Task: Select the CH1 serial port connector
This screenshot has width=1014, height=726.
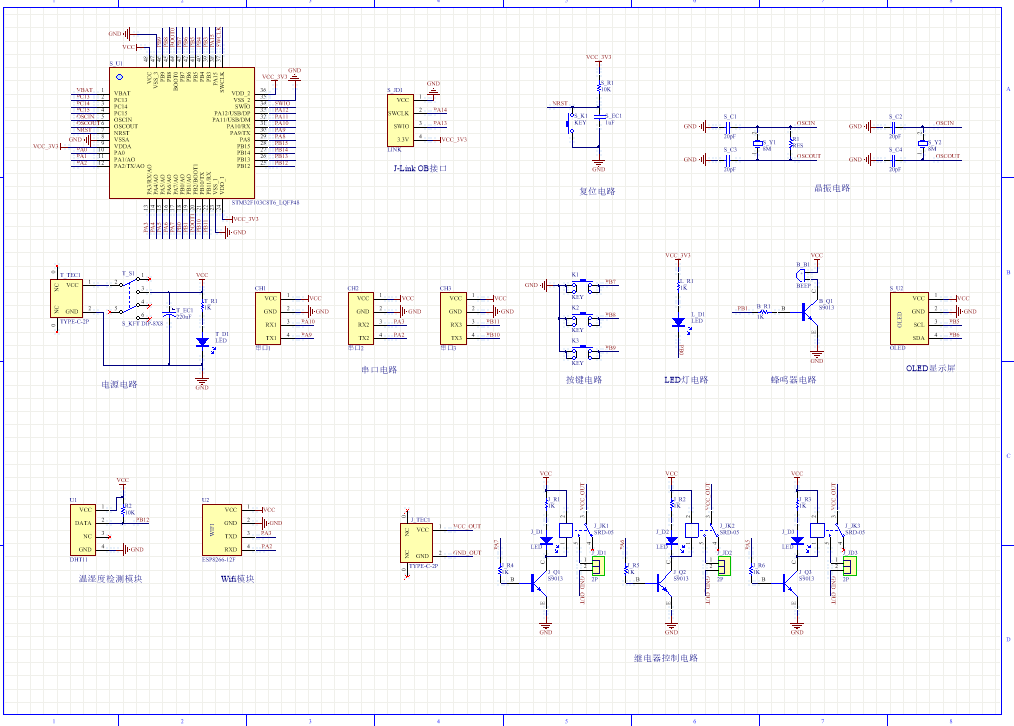Action: click(x=270, y=317)
